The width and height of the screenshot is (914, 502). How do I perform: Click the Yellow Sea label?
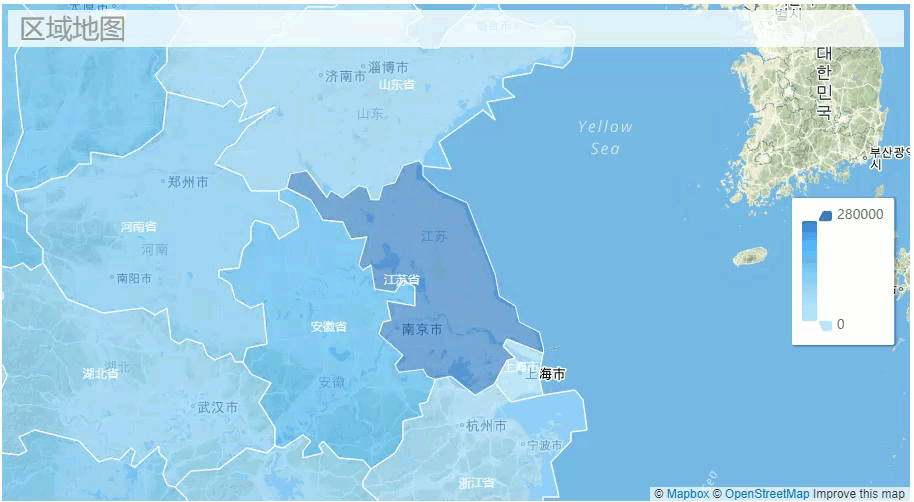605,138
